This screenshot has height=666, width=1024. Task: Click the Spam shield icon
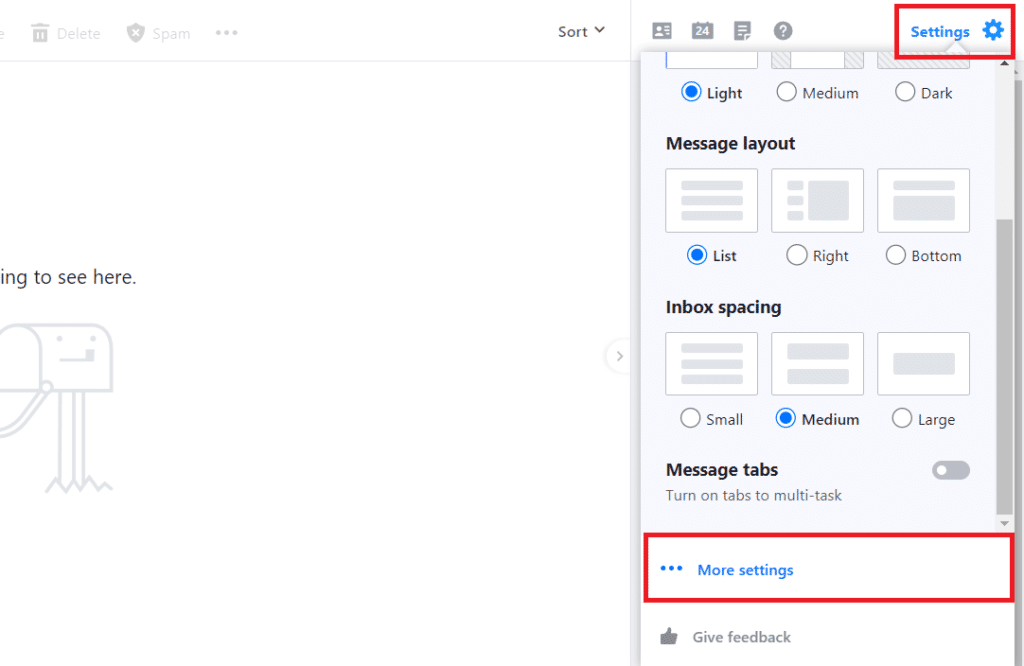click(133, 32)
